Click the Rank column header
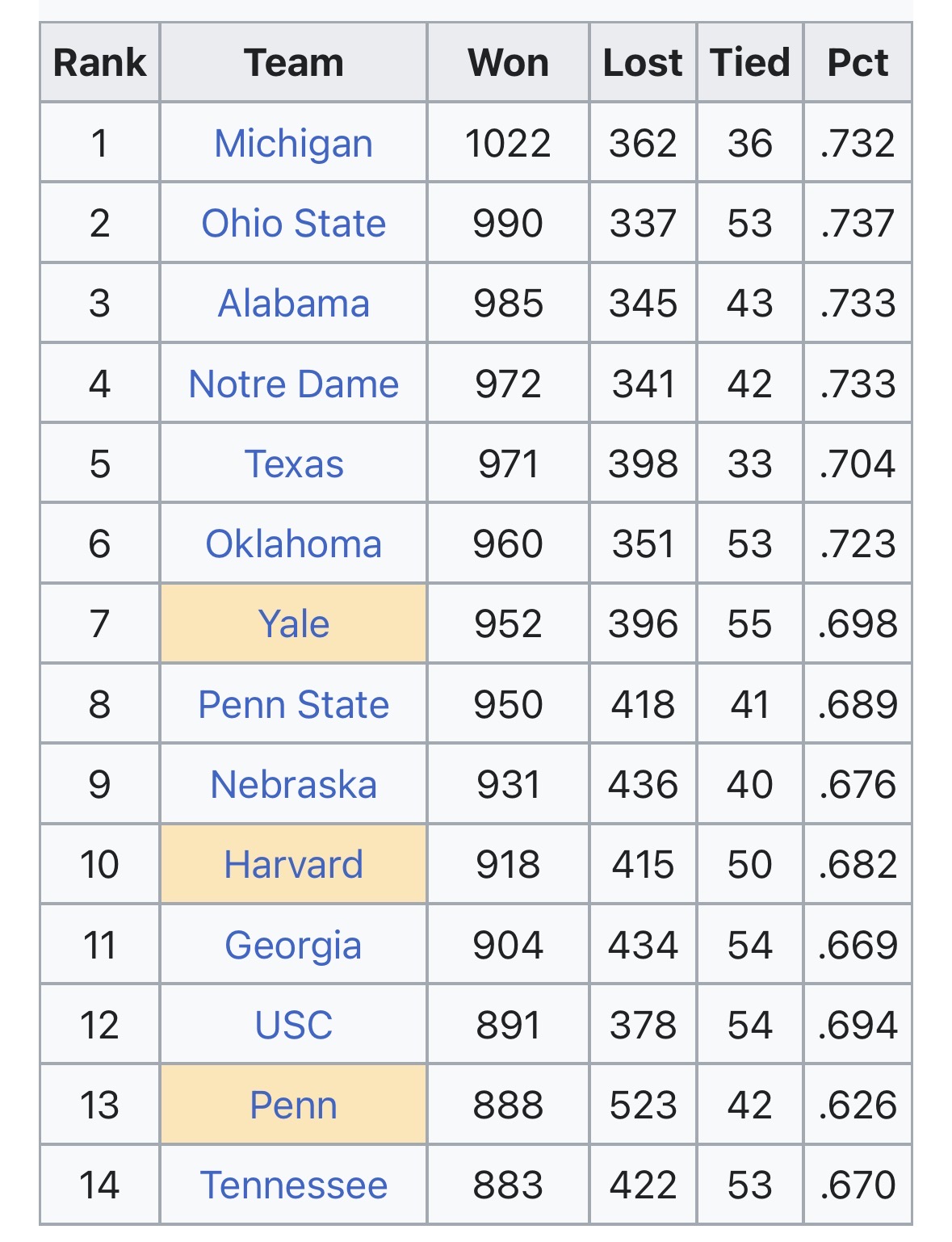The width and height of the screenshot is (952, 1242). [99, 63]
